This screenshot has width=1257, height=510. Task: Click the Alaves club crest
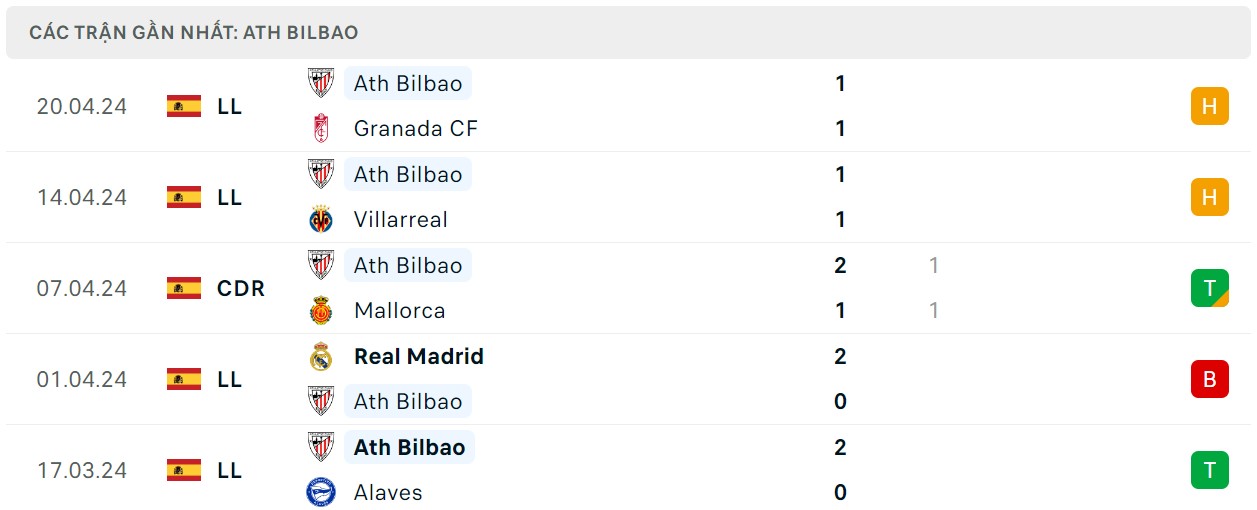[x=321, y=492]
